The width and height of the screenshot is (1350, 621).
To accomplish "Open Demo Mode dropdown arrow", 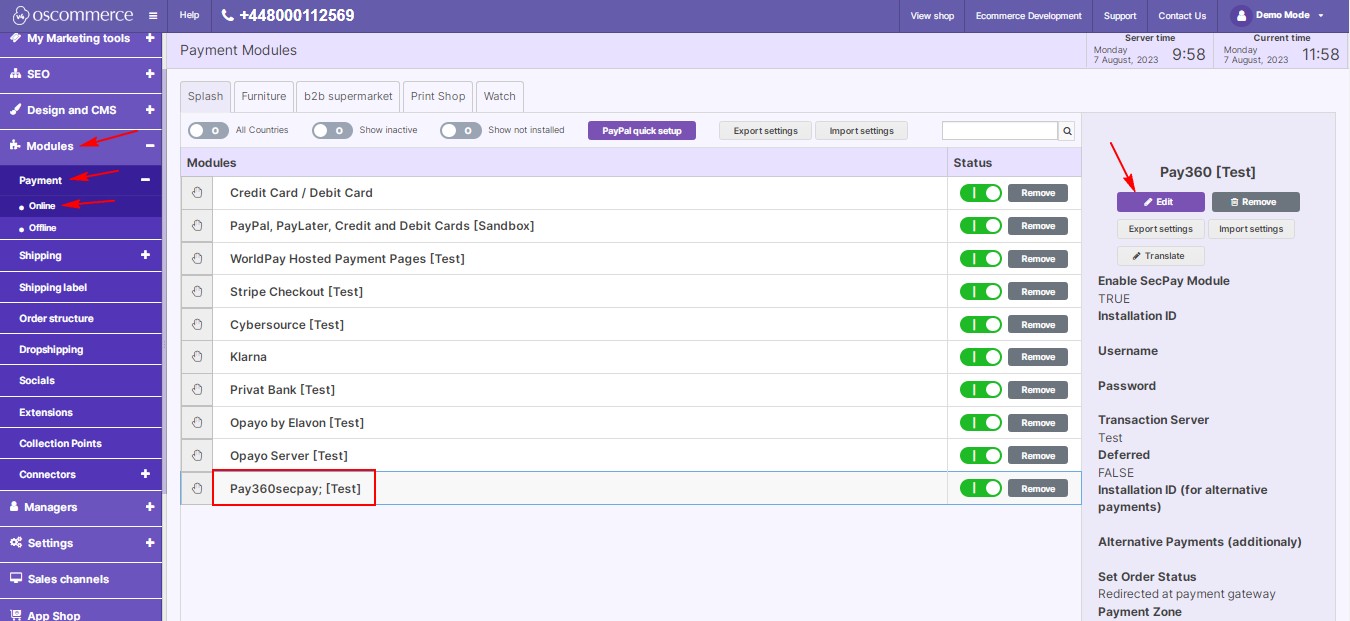I will tap(1321, 16).
